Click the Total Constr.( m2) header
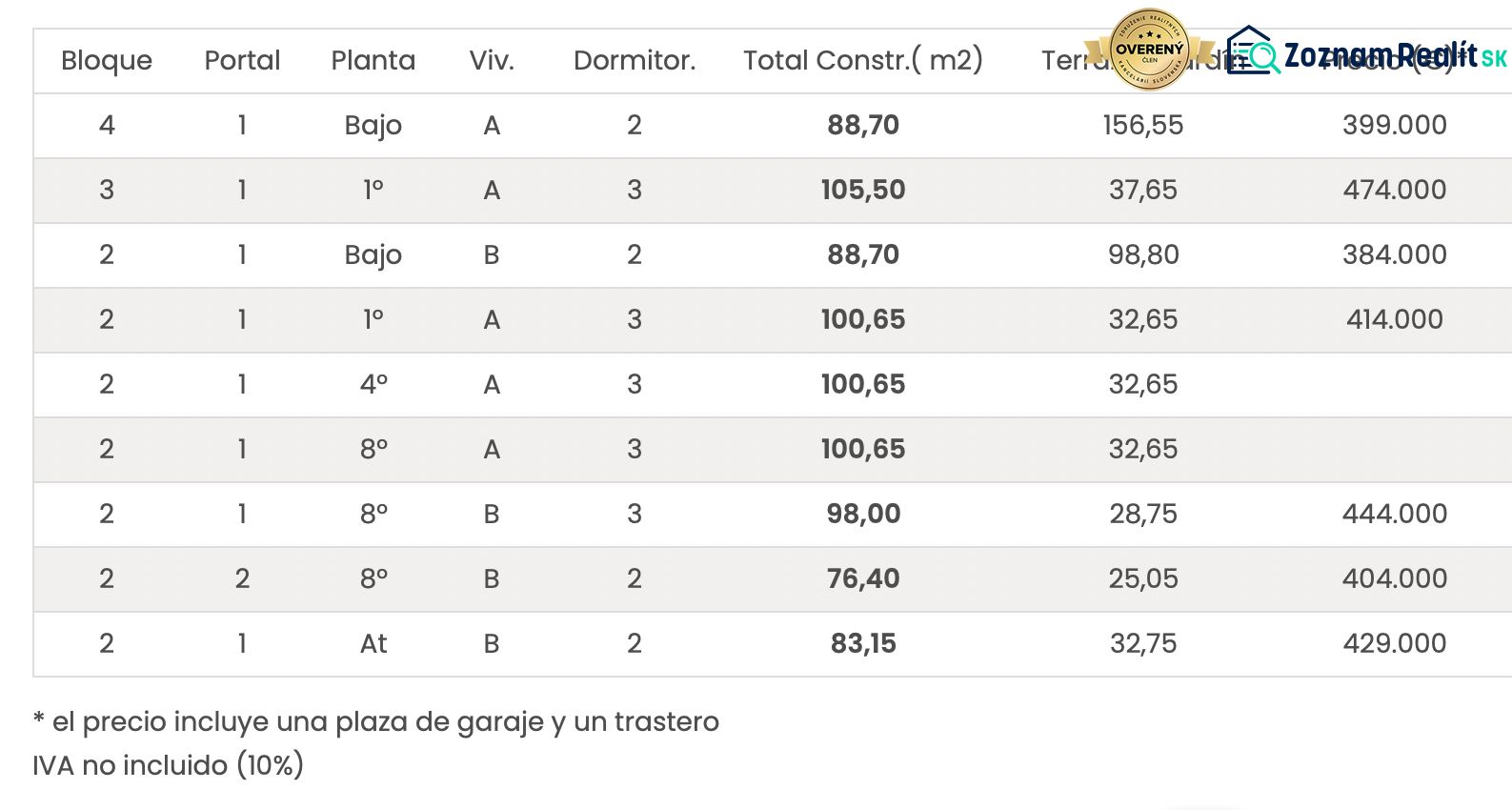 pyautogui.click(x=863, y=60)
